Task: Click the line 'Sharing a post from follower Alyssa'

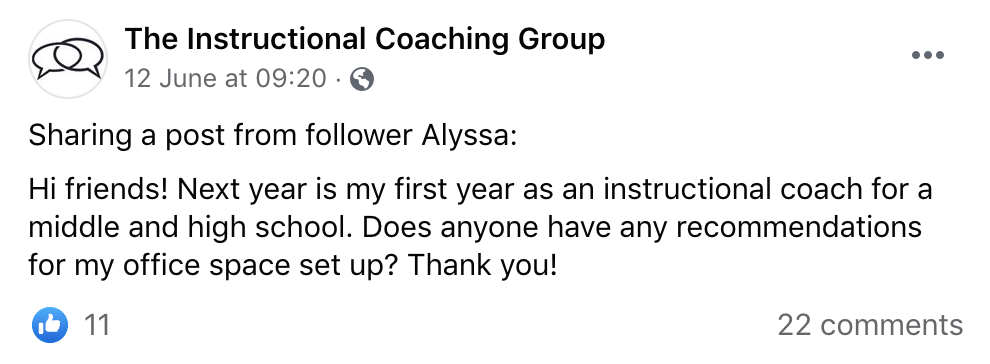Action: [272, 136]
